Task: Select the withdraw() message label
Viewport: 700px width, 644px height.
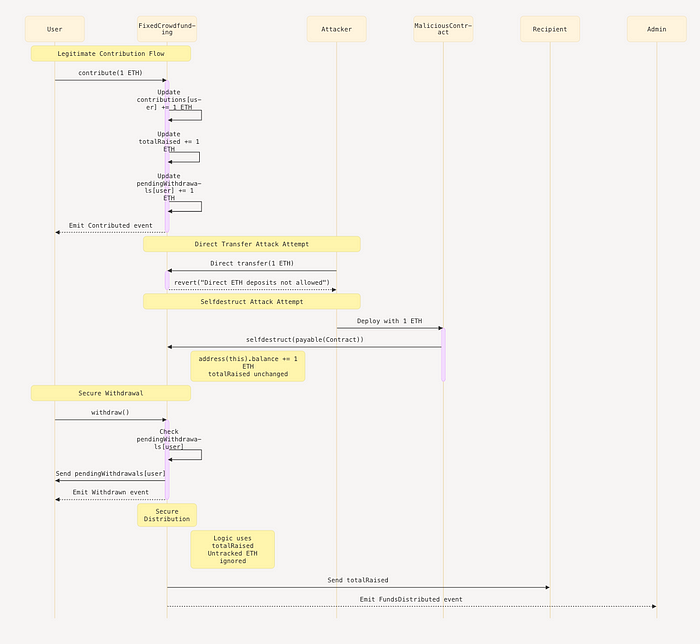Action: click(x=110, y=412)
